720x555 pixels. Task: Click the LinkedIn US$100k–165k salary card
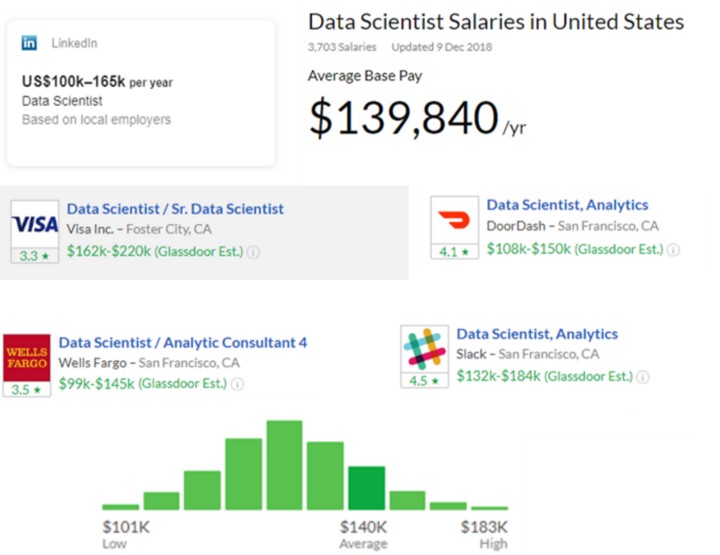(141, 92)
